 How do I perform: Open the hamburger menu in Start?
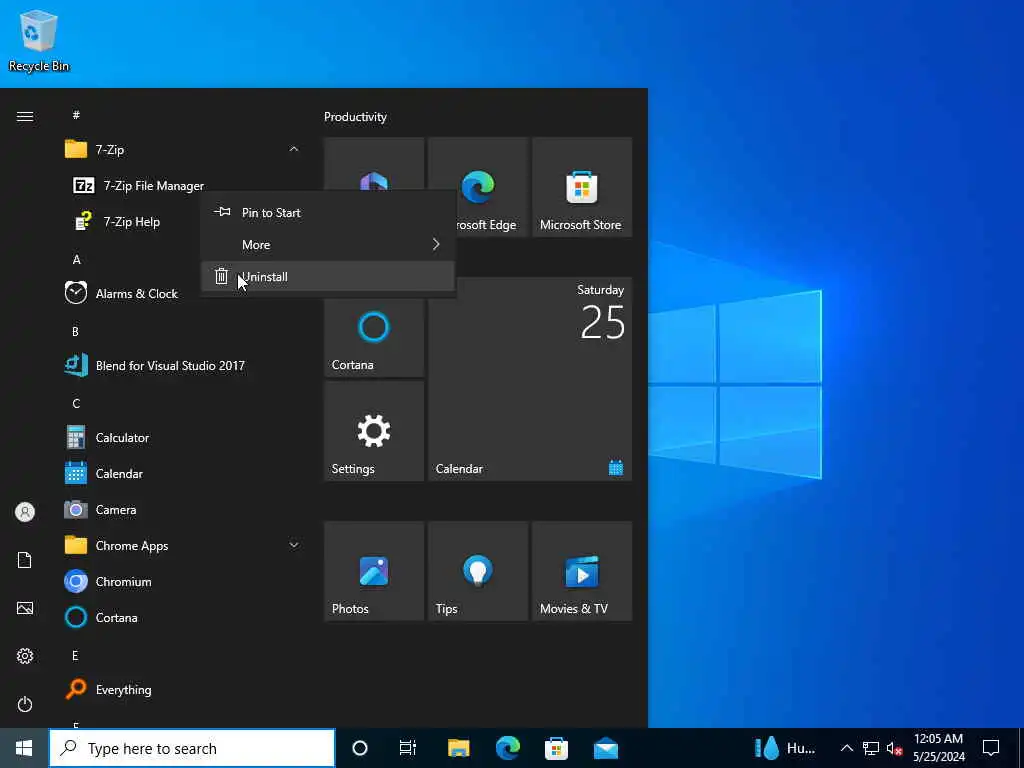(25, 116)
